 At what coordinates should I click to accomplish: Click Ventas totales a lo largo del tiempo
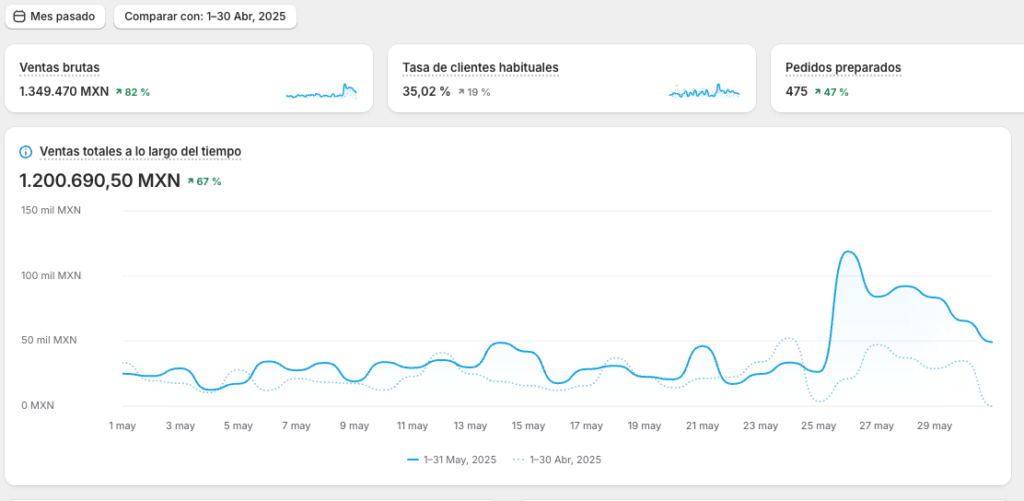click(x=140, y=152)
